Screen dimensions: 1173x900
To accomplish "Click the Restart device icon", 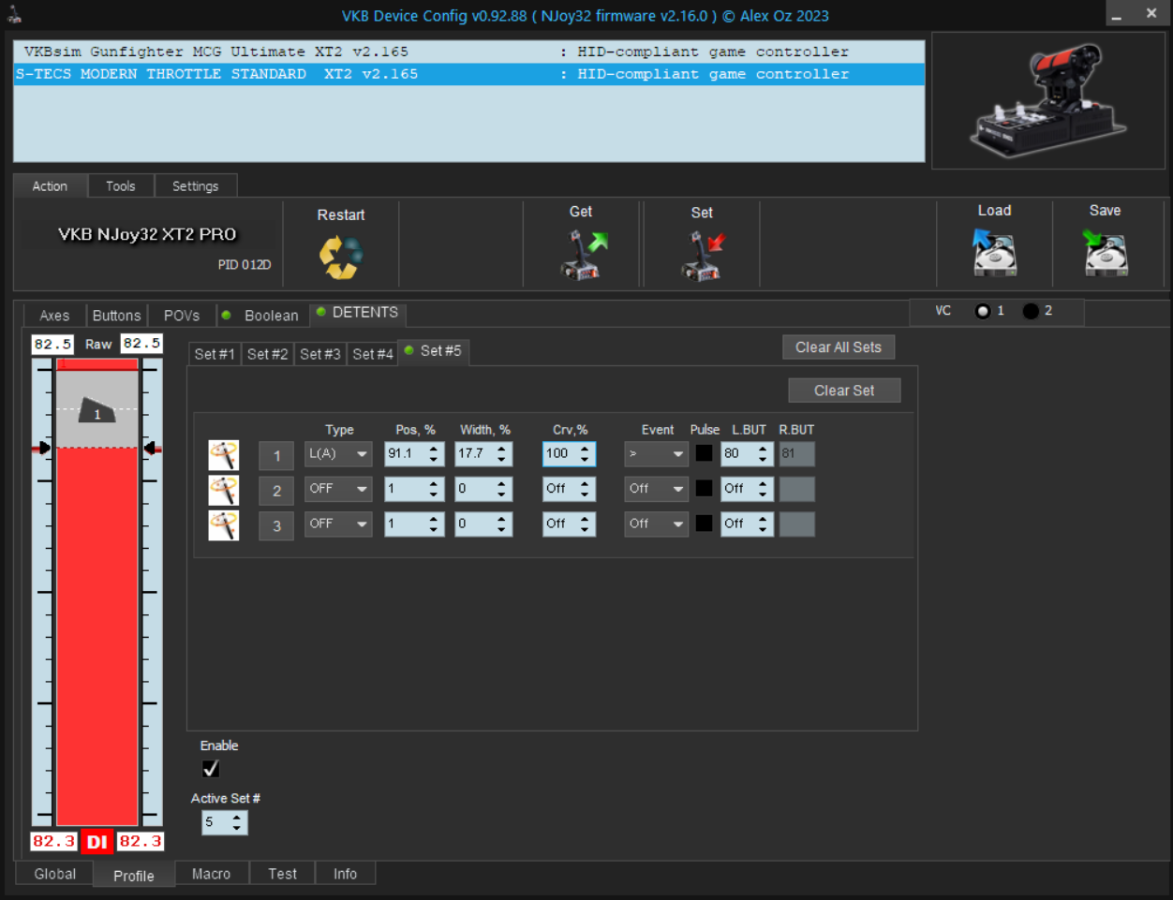I will (341, 257).
